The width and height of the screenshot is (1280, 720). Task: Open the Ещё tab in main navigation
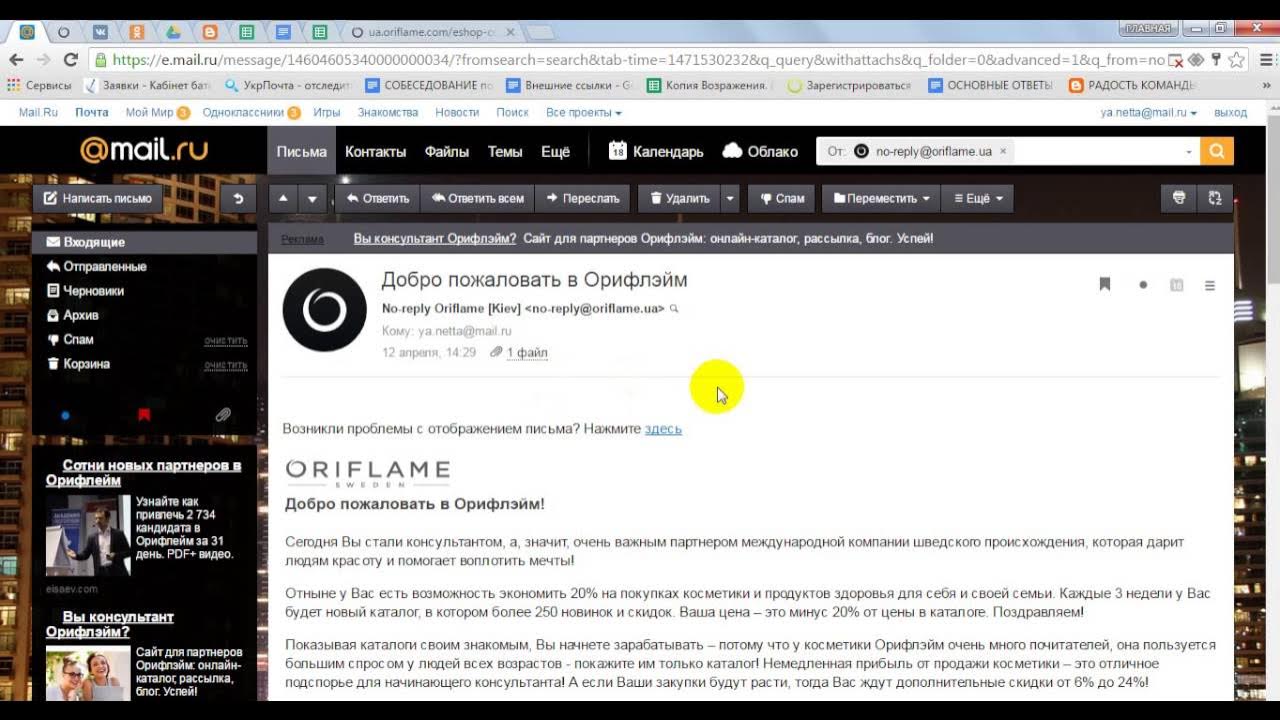pos(555,151)
